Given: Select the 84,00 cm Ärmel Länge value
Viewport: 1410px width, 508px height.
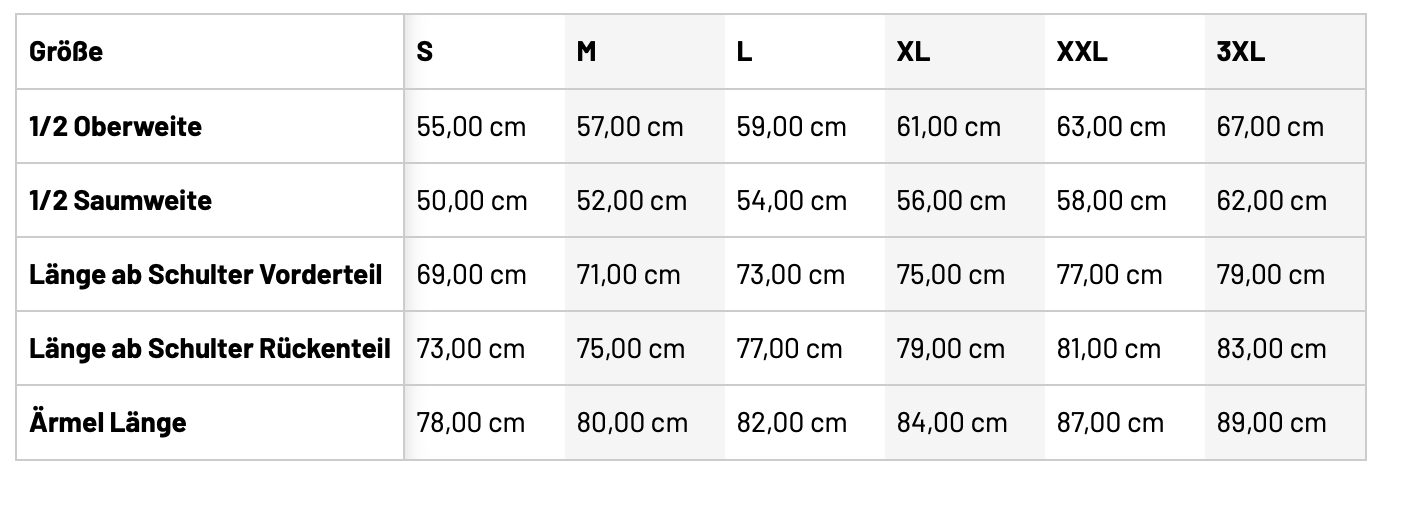Looking at the screenshot, I should click(x=952, y=423).
